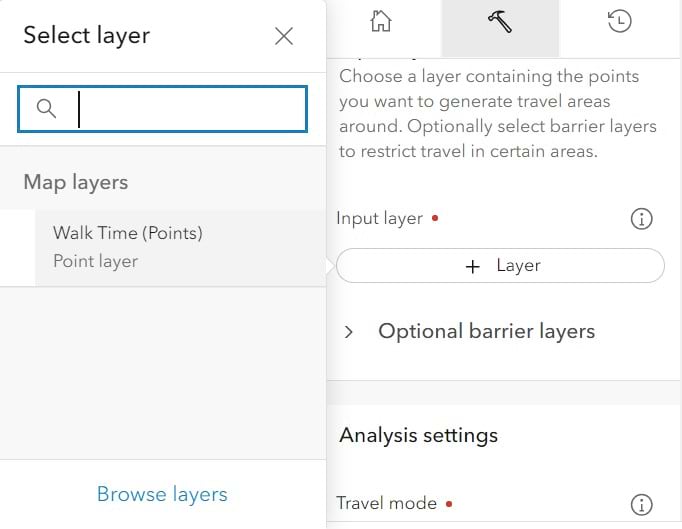Viewport: 682px width, 529px height.
Task: Click the layer description paragraph text
Action: pyautogui.click(x=496, y=114)
